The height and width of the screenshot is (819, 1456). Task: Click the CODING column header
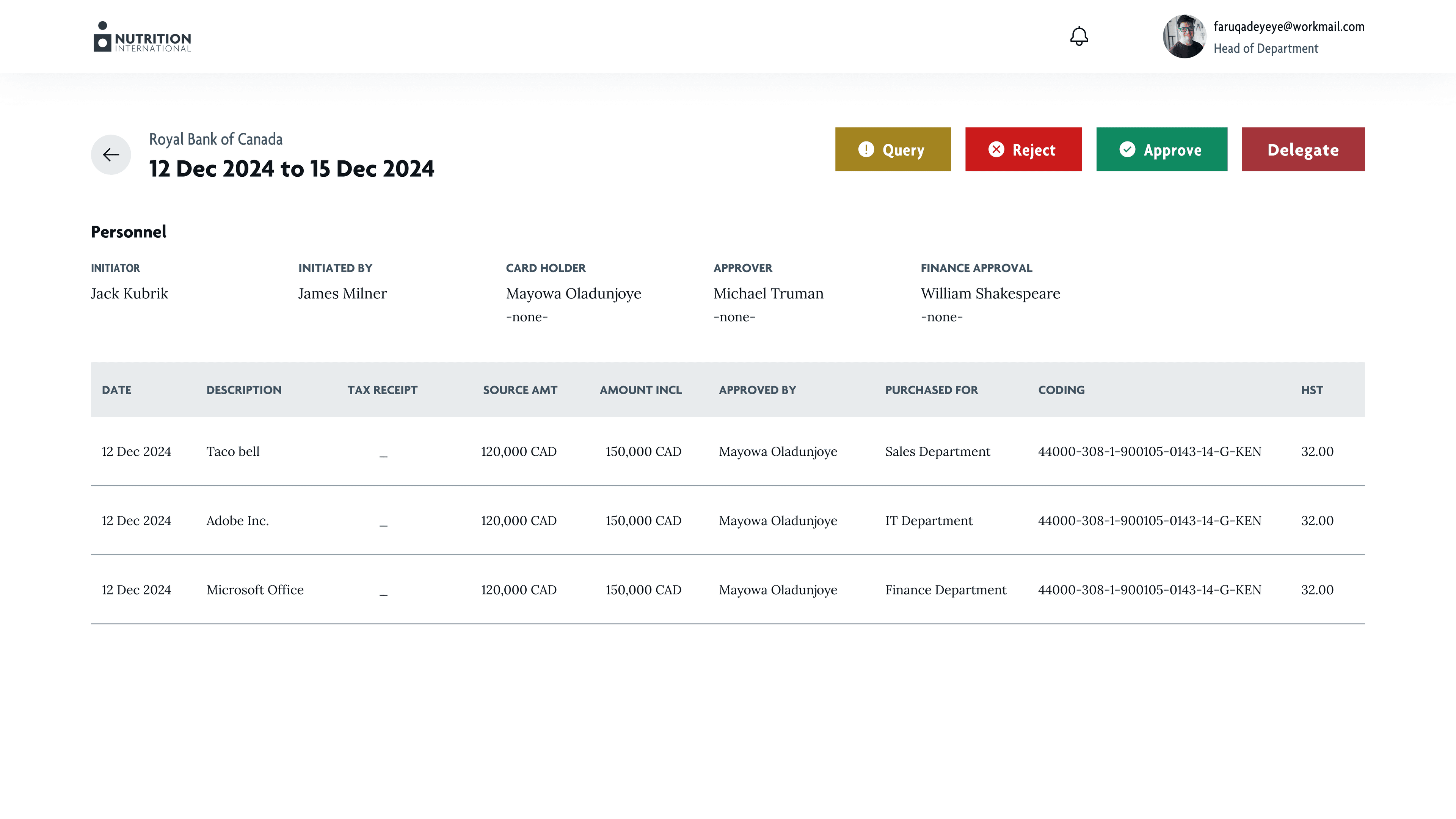point(1062,390)
